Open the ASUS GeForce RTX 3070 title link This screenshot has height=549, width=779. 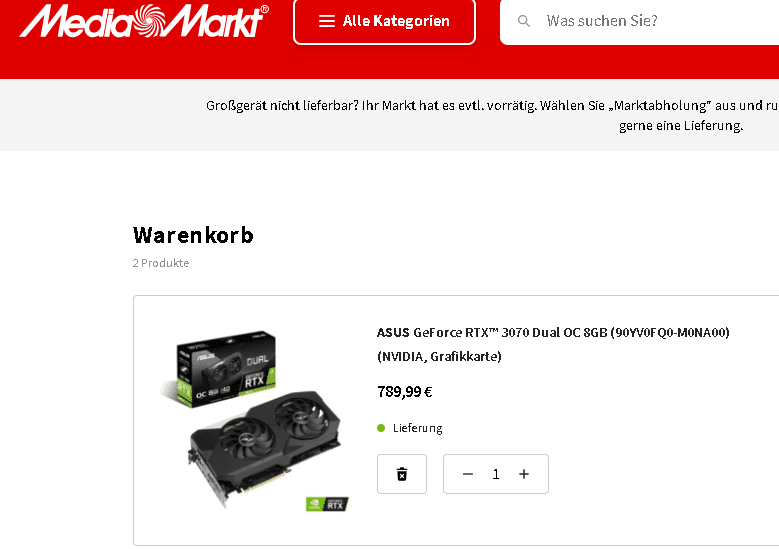[x=553, y=332]
